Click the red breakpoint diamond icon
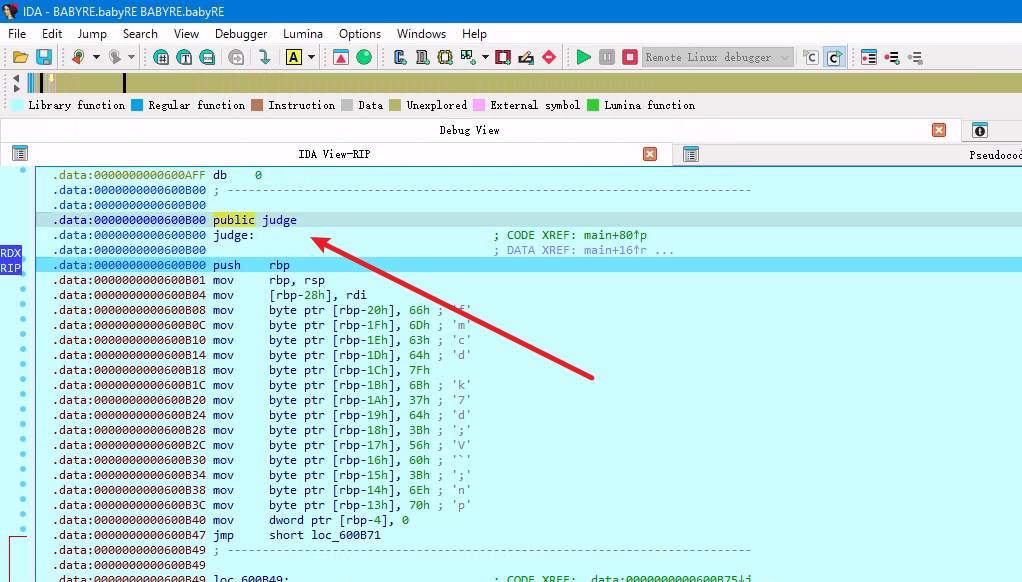Viewport: 1022px width, 582px height. click(x=548, y=57)
